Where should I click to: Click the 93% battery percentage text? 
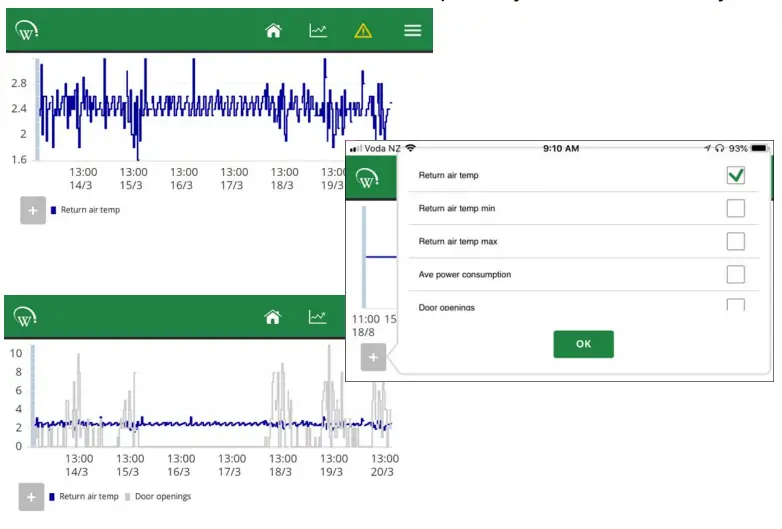tap(738, 149)
